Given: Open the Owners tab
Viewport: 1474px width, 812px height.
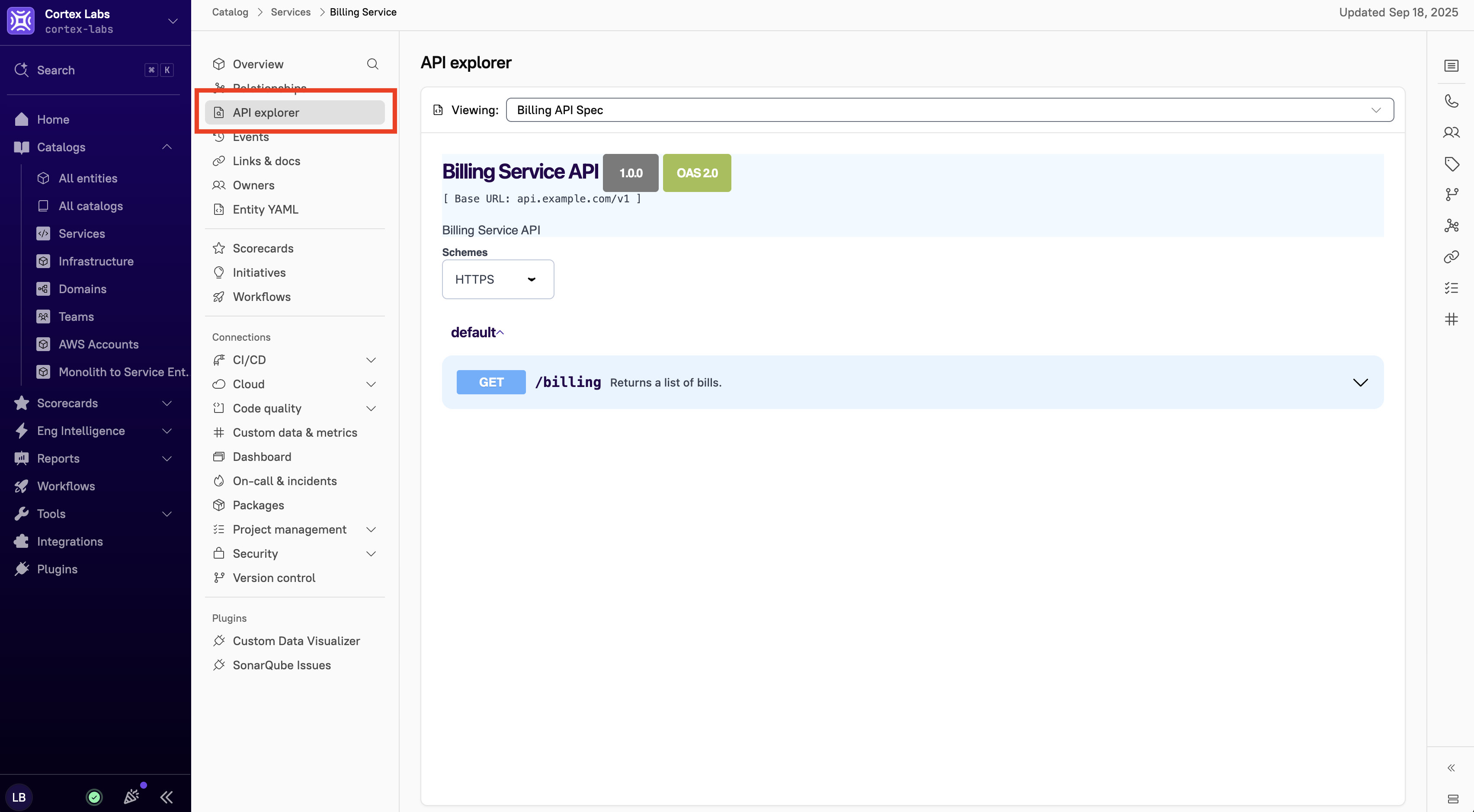Looking at the screenshot, I should point(253,185).
